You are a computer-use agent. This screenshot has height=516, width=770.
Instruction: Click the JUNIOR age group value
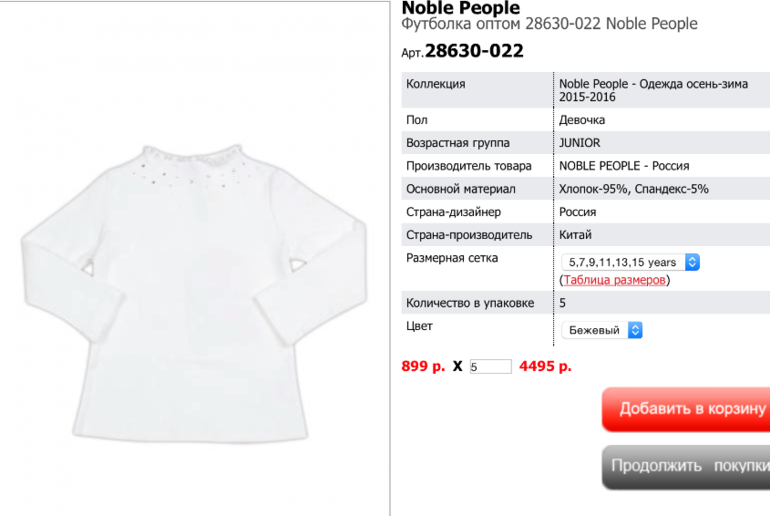pos(579,143)
